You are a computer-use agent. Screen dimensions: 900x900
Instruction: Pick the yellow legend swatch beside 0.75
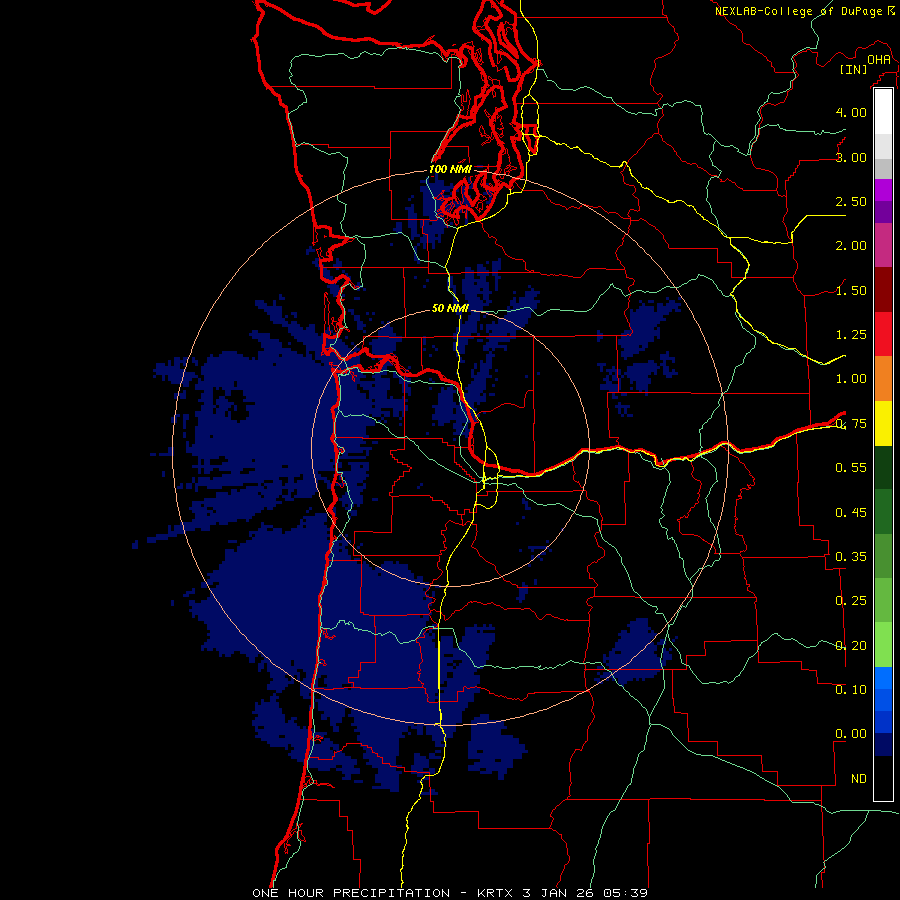pyautogui.click(x=883, y=423)
